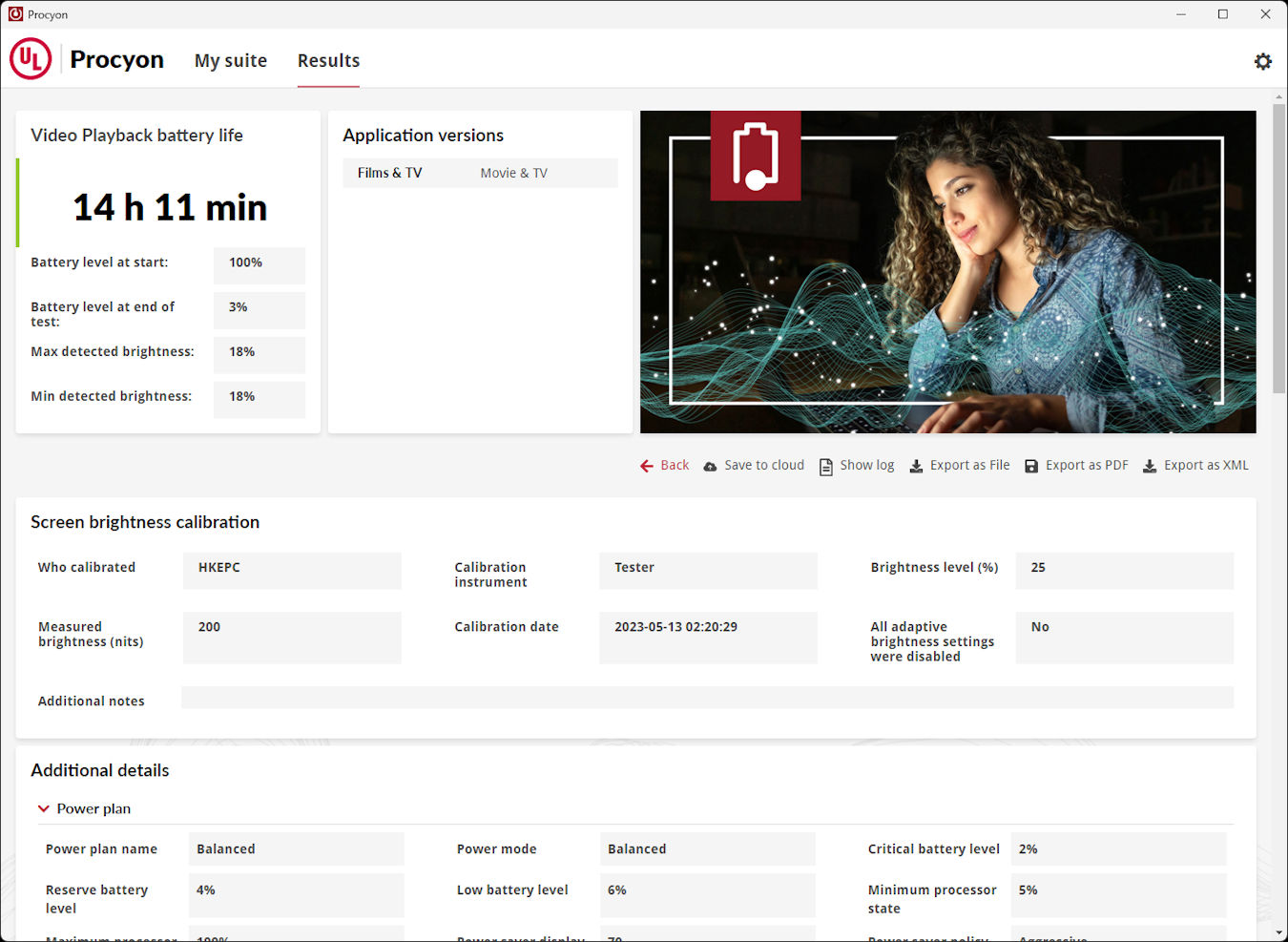
Task: Click the Brightness level value 25
Action: pyautogui.click(x=1125, y=571)
